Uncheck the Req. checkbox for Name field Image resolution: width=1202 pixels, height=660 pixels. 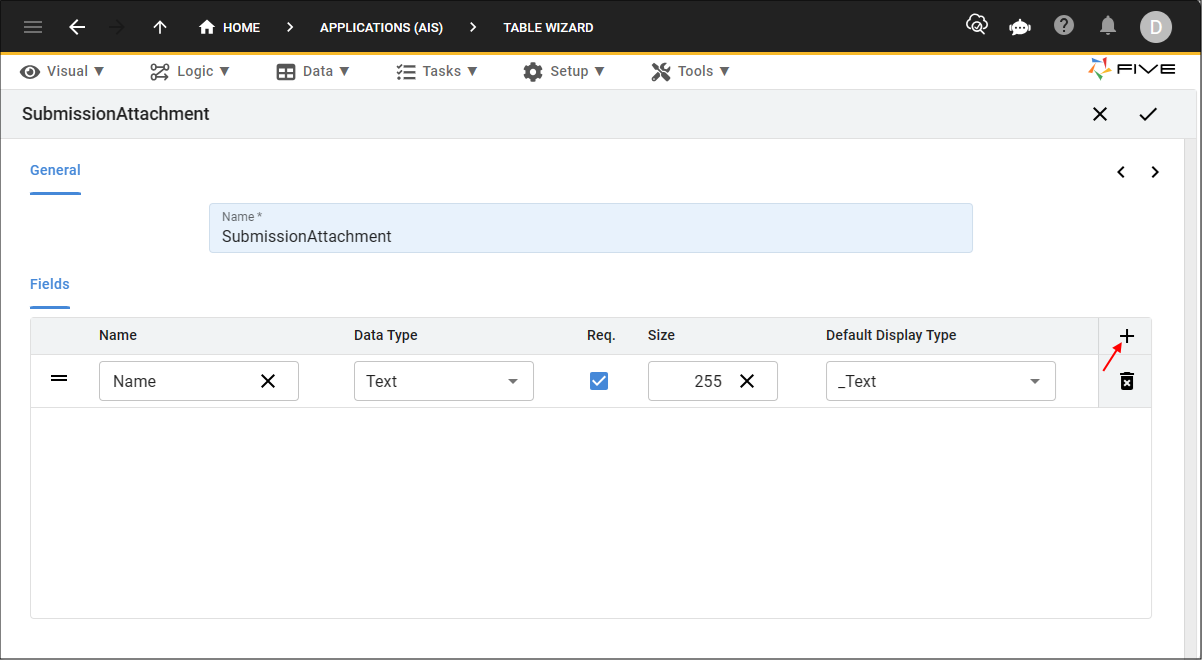(x=599, y=381)
